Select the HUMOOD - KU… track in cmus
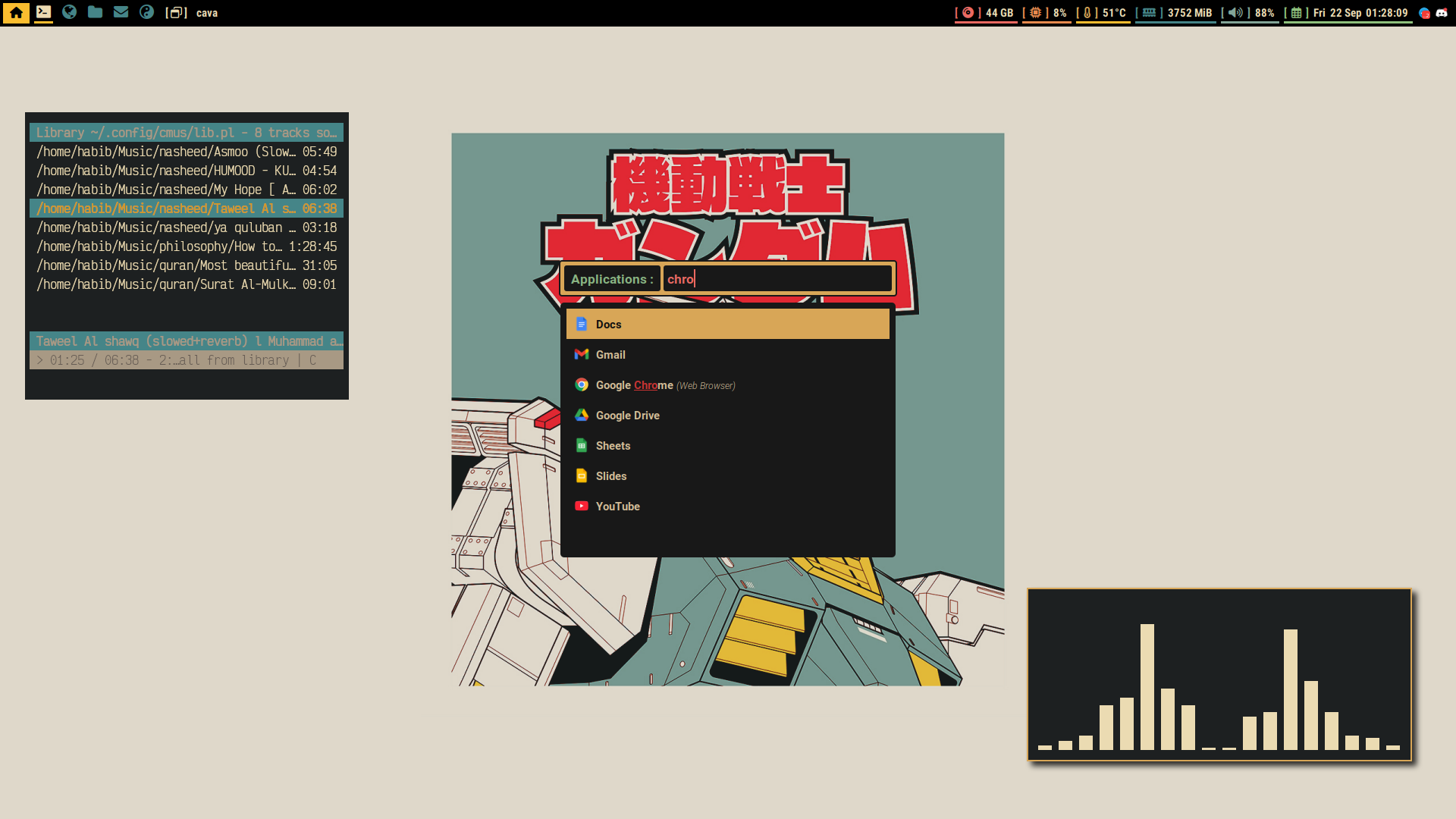This screenshot has height=819, width=1456. tap(187, 171)
